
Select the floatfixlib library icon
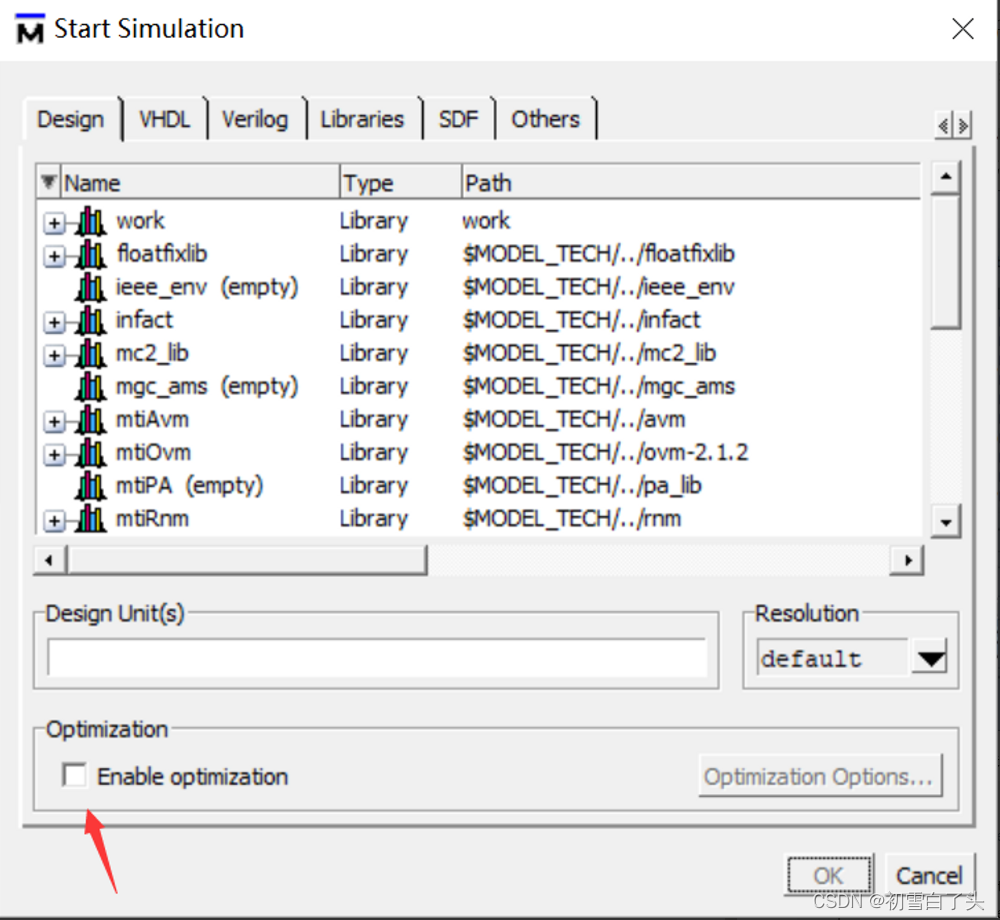coord(91,253)
